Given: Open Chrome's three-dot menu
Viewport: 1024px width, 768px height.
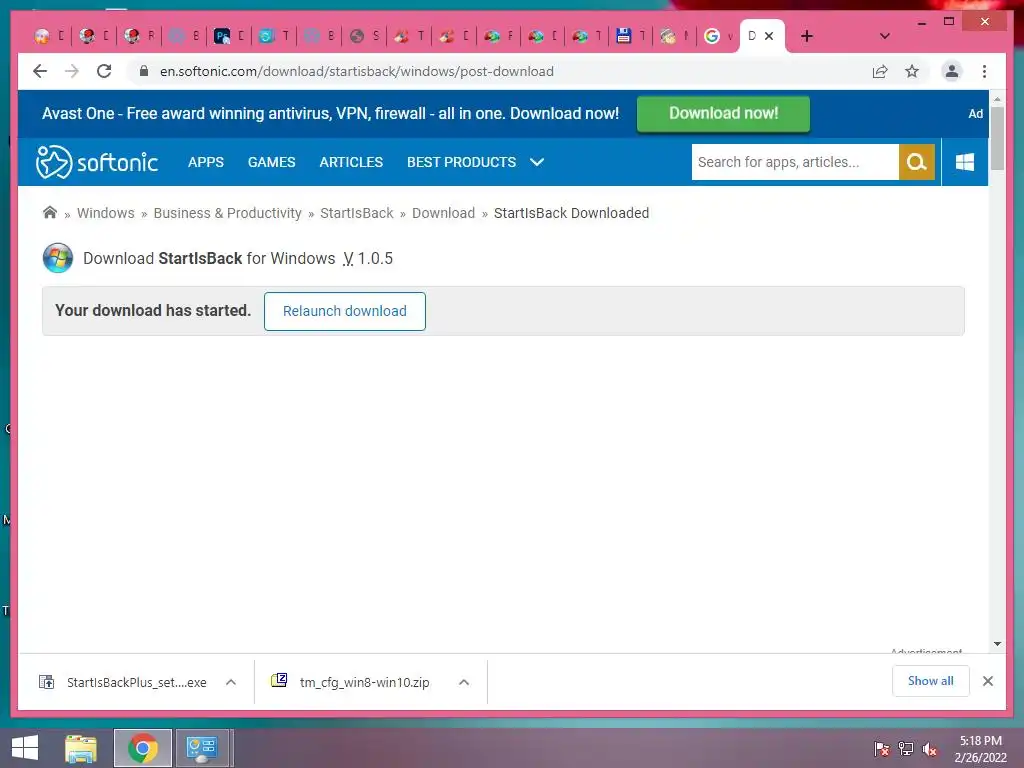Looking at the screenshot, I should [x=984, y=71].
